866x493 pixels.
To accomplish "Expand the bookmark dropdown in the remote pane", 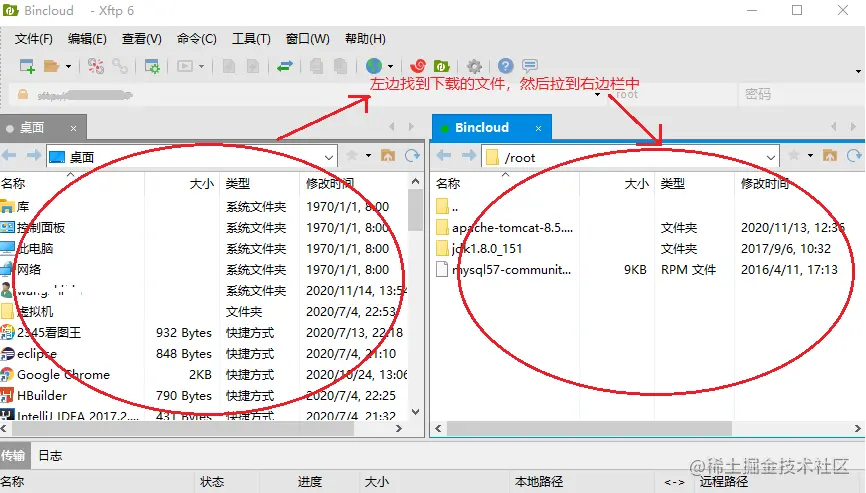I will [x=810, y=156].
